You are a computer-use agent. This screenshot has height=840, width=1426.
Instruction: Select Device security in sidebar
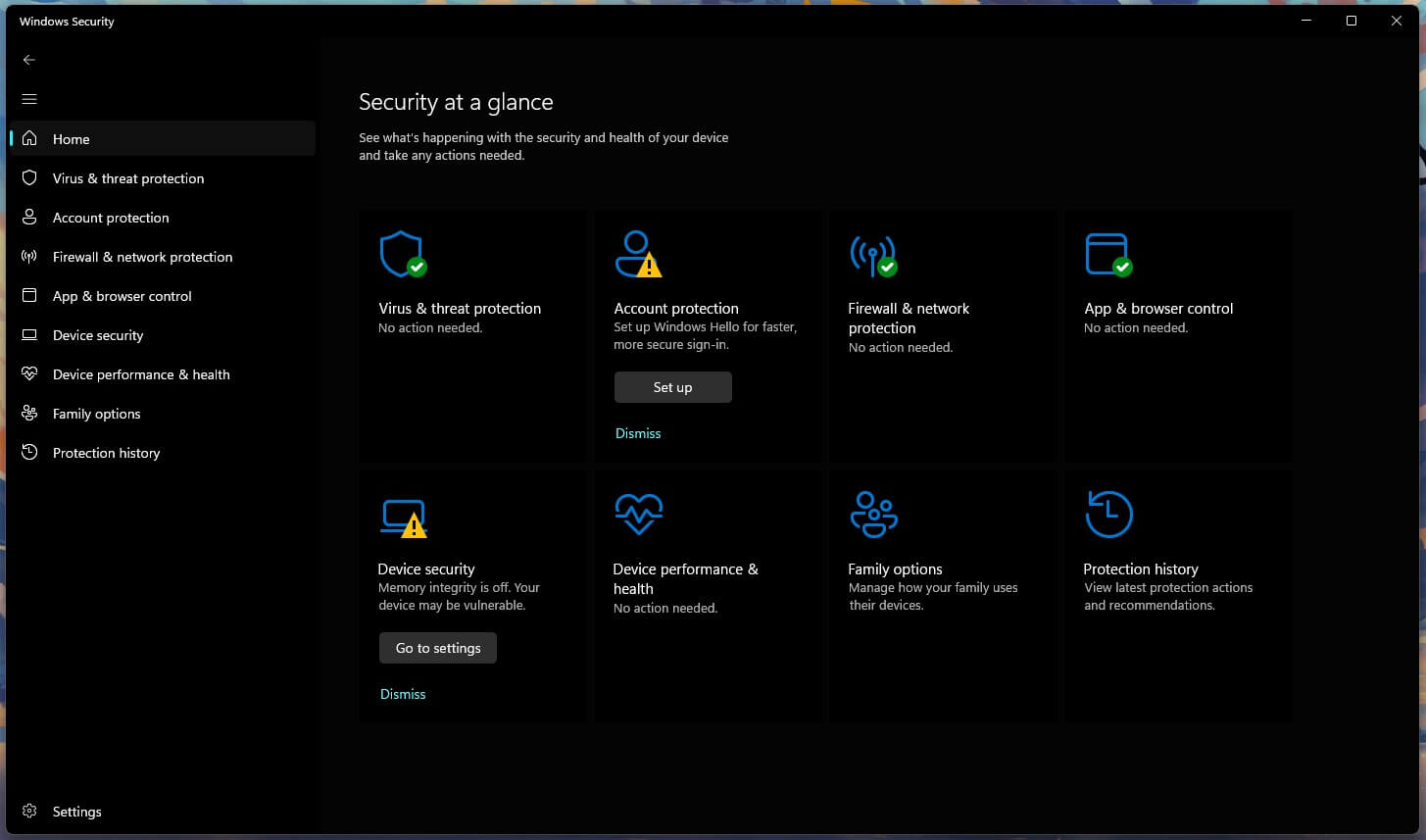pyautogui.click(x=163, y=334)
